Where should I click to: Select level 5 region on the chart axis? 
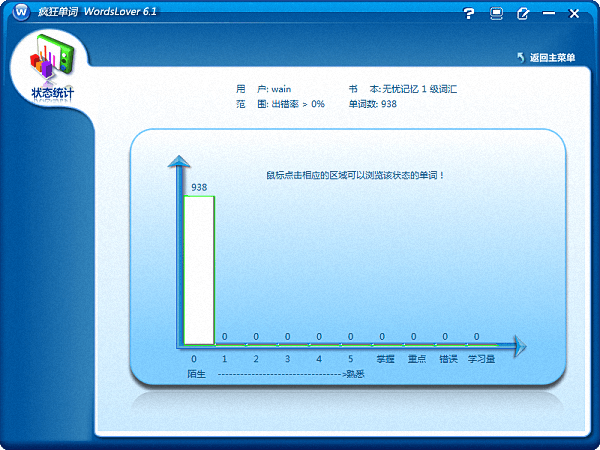[x=350, y=358]
